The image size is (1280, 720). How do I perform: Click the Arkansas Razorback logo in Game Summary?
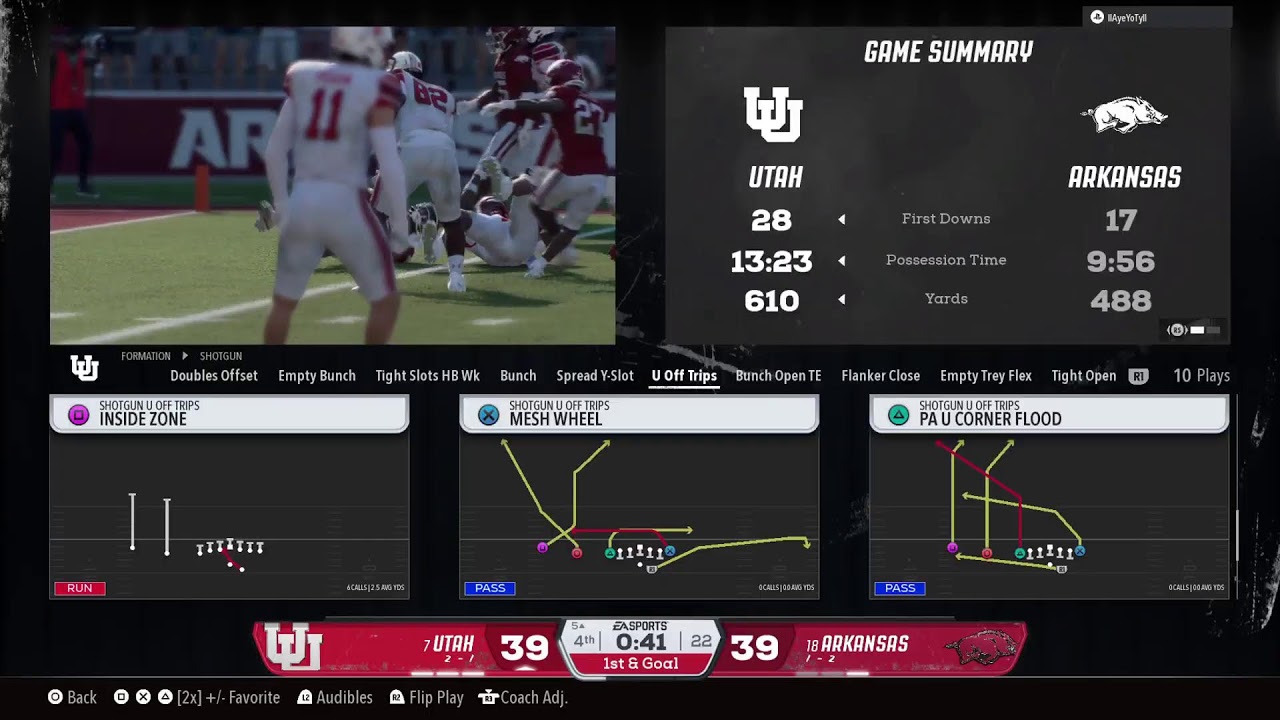[1124, 115]
